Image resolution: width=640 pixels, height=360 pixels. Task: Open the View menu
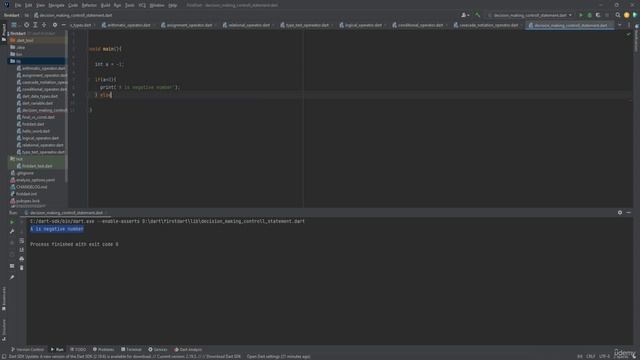(40, 5)
